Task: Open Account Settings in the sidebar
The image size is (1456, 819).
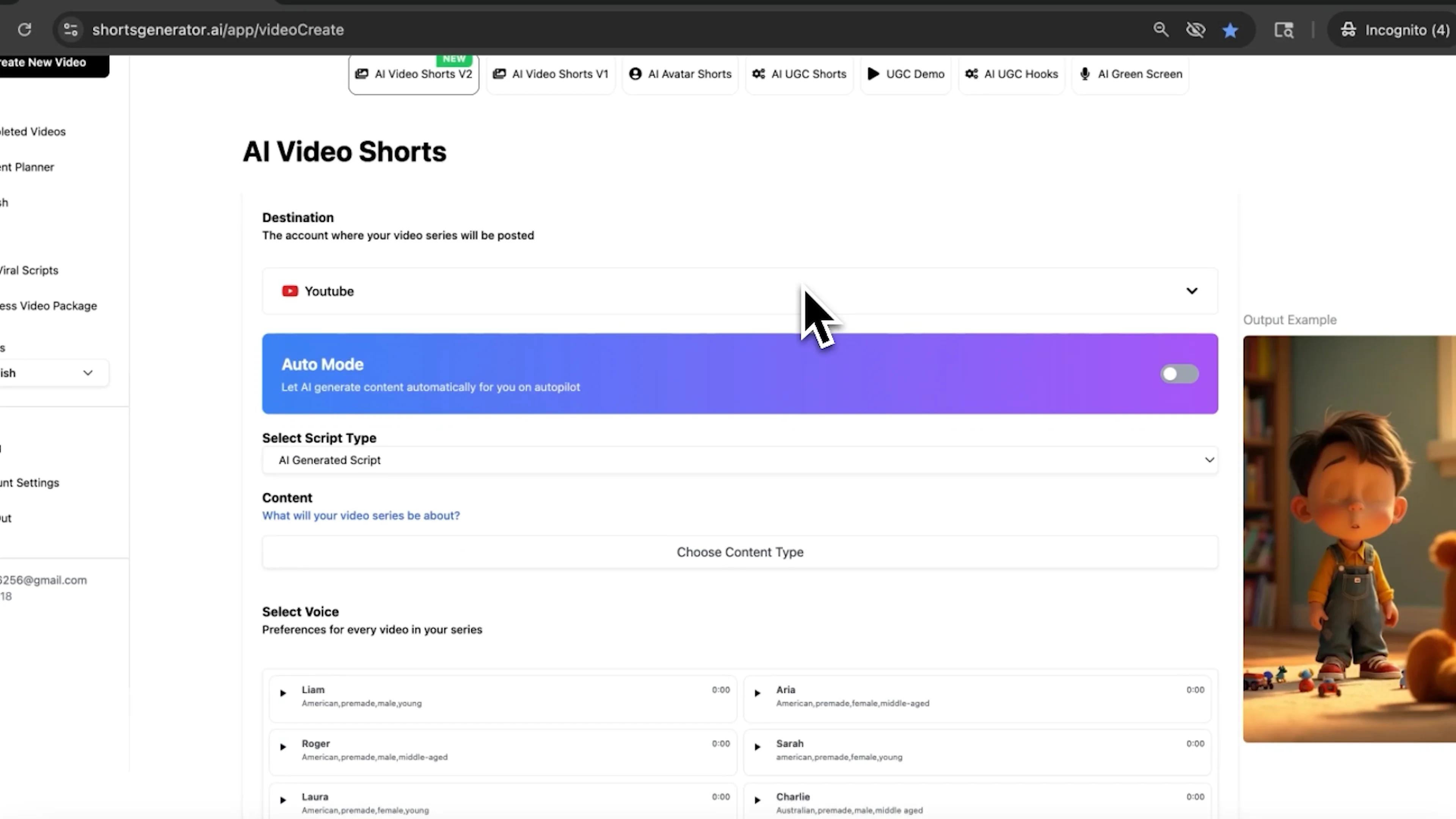Action: pos(30,483)
